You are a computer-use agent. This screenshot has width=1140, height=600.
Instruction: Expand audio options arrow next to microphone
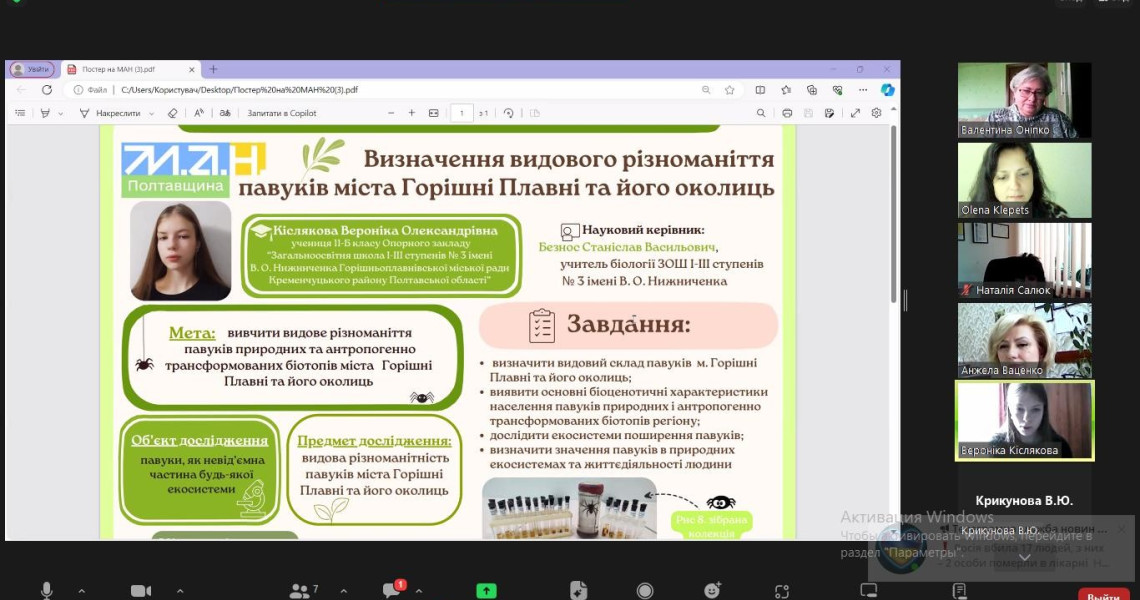[81, 591]
